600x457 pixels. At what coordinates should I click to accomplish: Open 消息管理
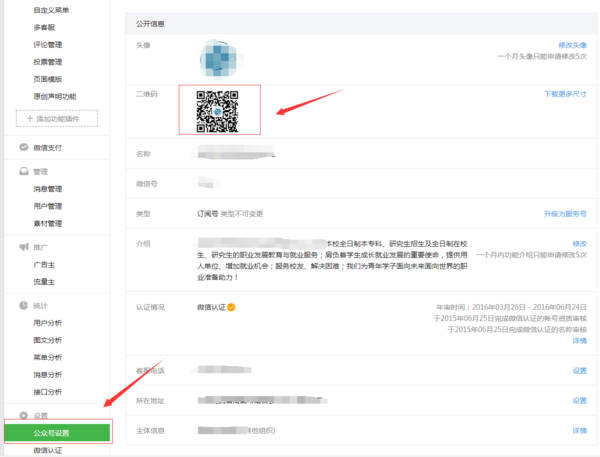[47, 189]
